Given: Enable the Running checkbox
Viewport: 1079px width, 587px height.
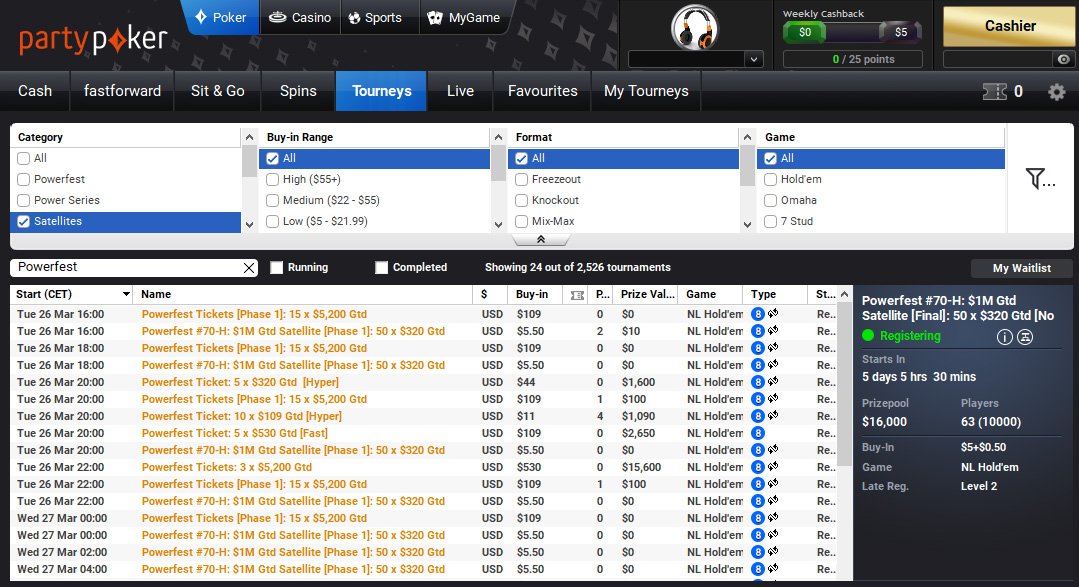Looking at the screenshot, I should tap(277, 268).
